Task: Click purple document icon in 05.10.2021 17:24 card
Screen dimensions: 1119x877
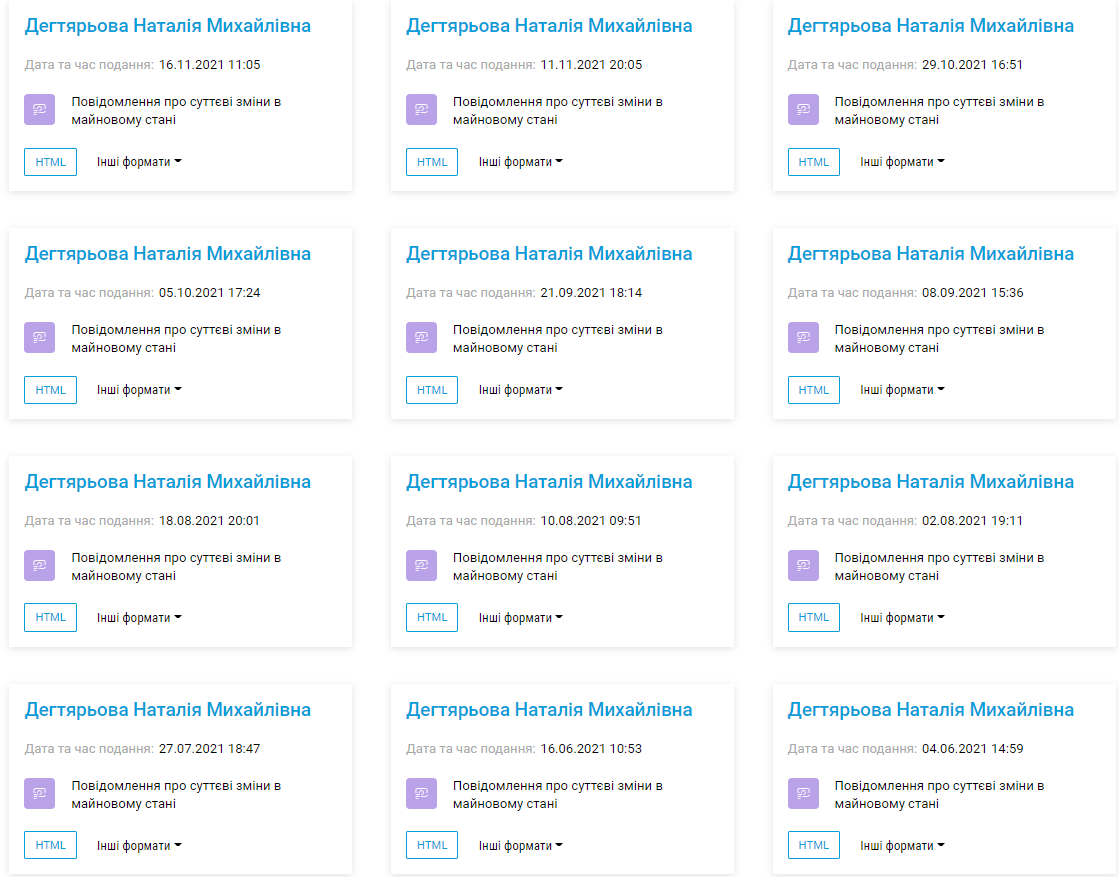Action: click(40, 338)
